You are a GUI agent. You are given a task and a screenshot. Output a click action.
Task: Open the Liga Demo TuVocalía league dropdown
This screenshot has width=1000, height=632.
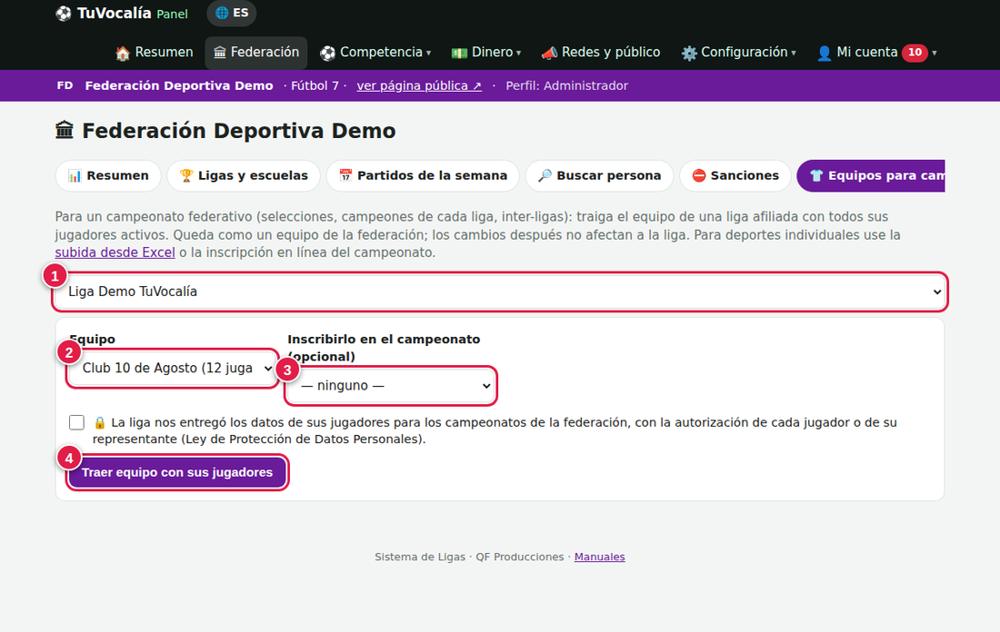click(500, 291)
